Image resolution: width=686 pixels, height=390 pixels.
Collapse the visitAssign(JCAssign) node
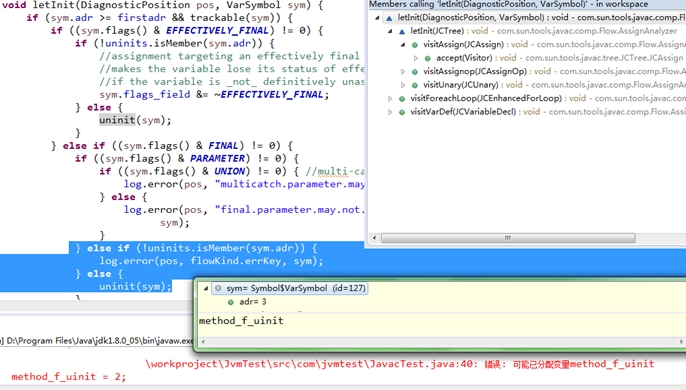pyautogui.click(x=403, y=45)
